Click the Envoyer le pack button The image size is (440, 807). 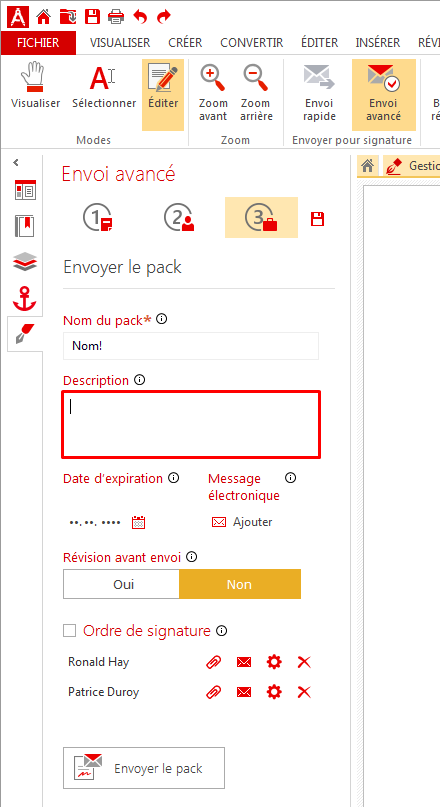144,768
